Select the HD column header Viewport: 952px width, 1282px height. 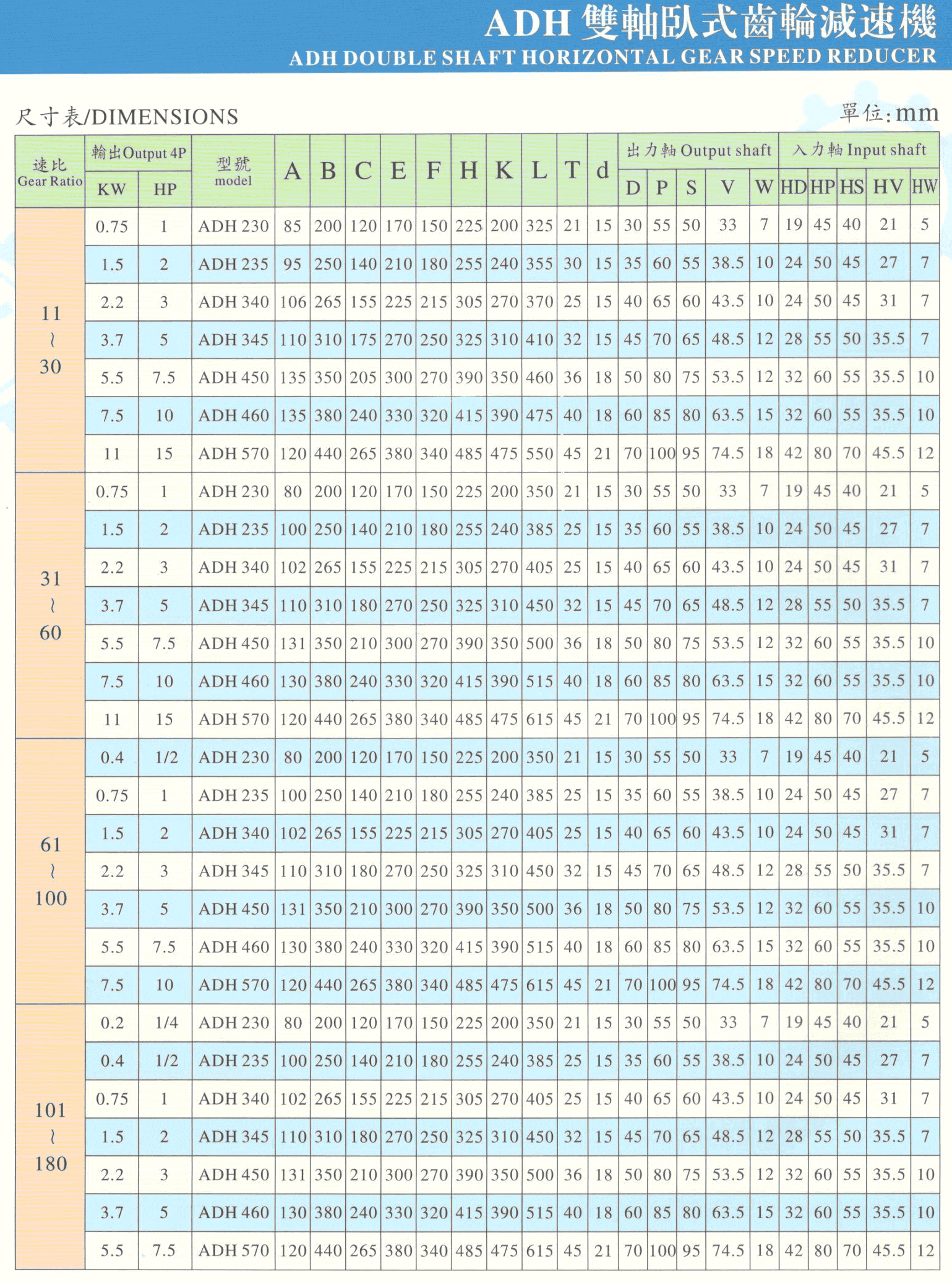(793, 187)
